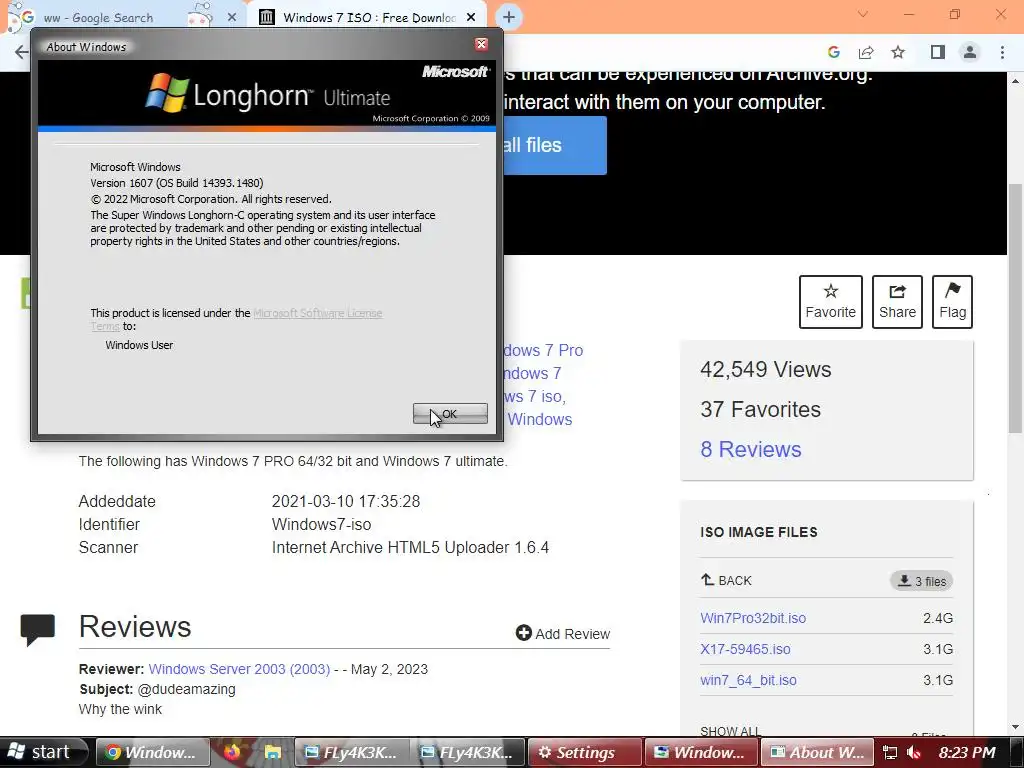Switch to Settings taskbar button
The image size is (1024, 768).
(x=584, y=752)
